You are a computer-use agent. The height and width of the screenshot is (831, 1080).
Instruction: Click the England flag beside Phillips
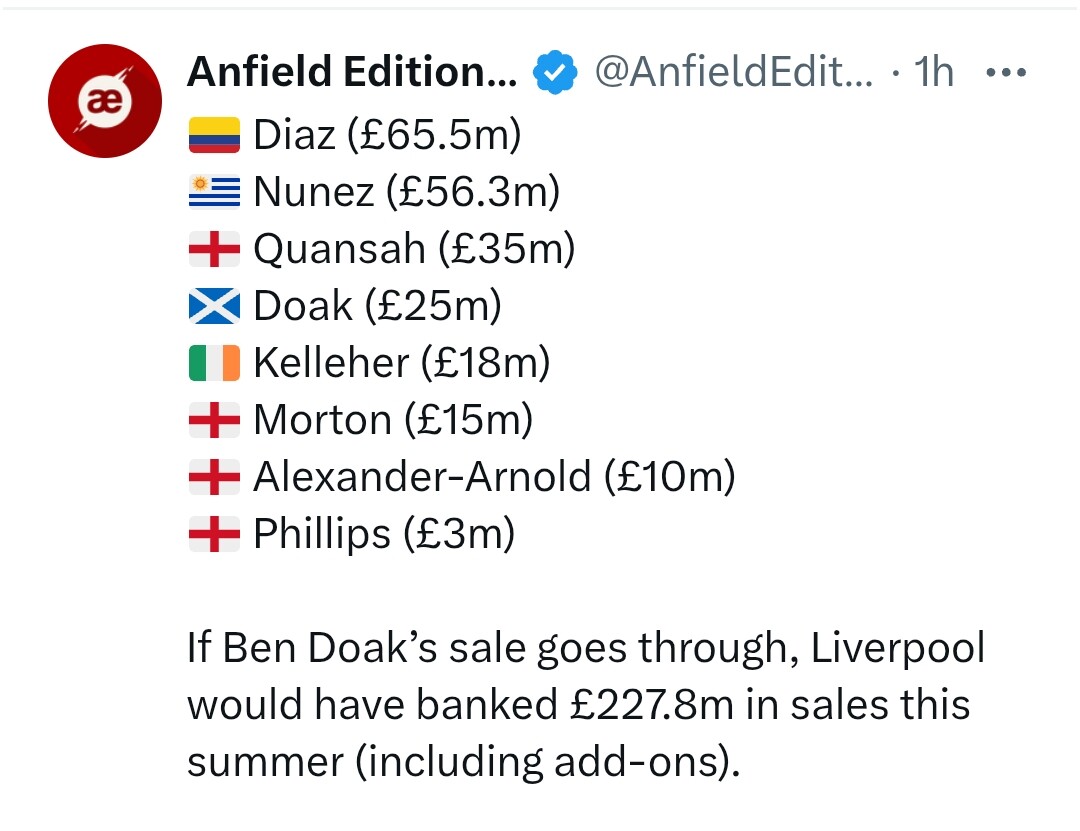pos(215,534)
